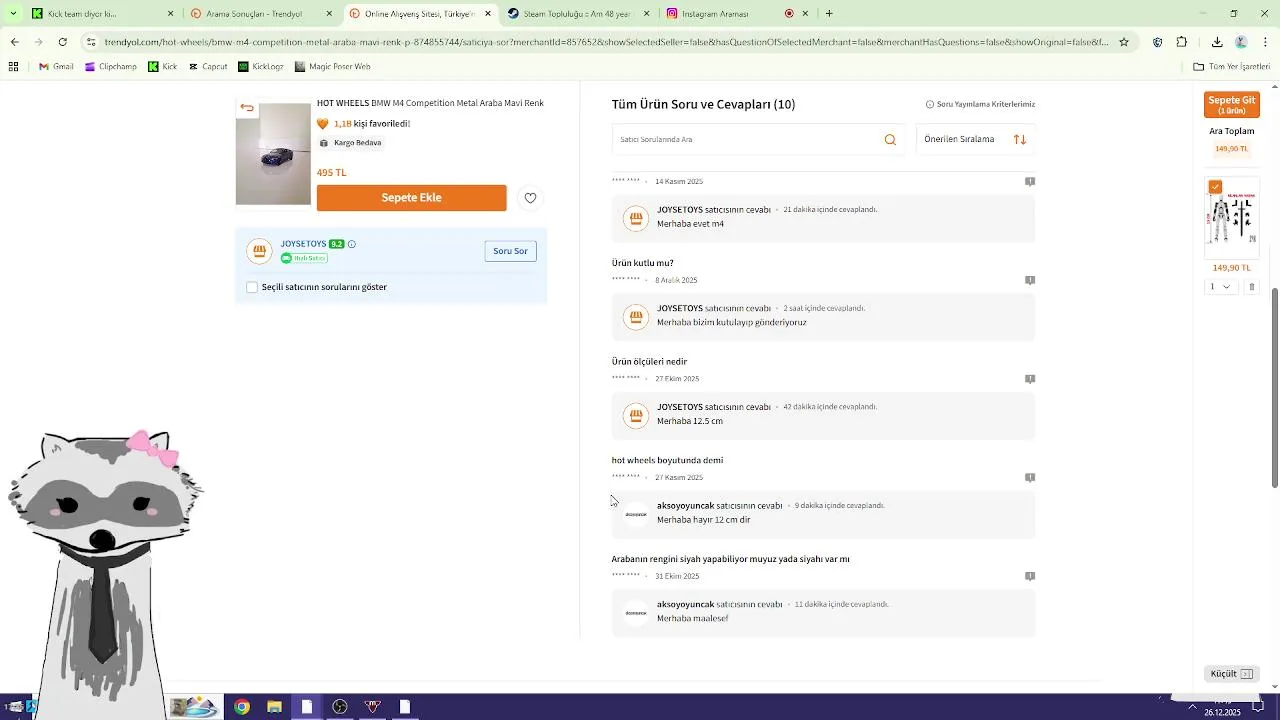Reload the current Trendyol page

point(62,42)
